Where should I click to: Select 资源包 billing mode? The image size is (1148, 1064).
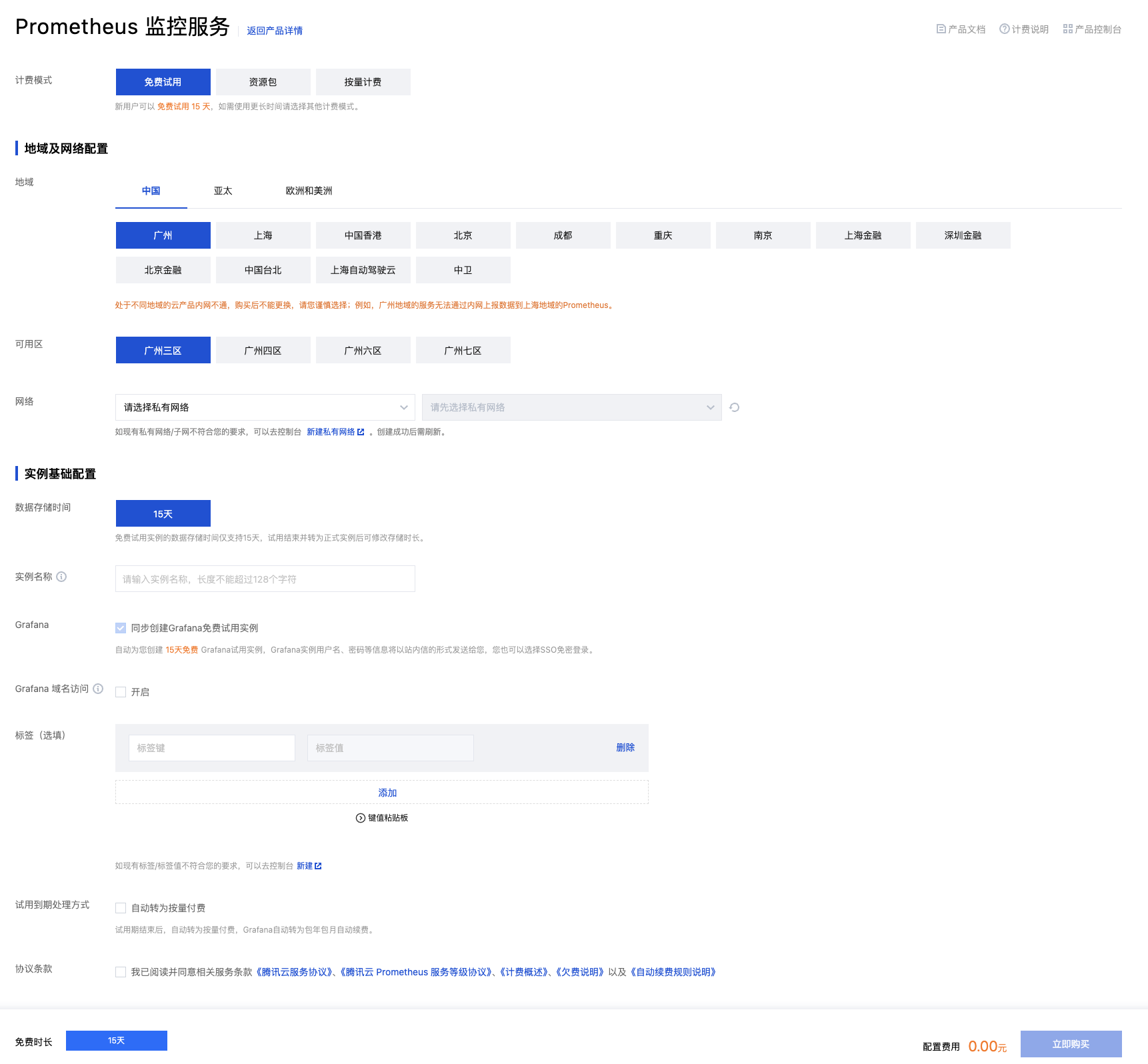tap(263, 82)
